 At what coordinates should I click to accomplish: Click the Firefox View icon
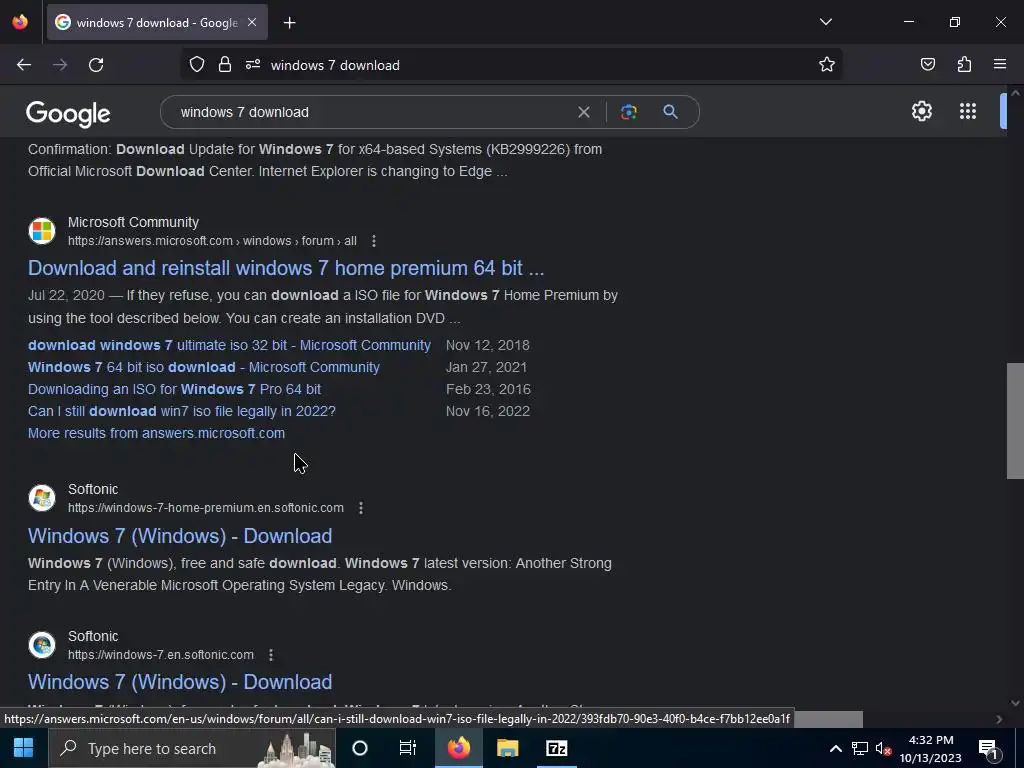20,22
